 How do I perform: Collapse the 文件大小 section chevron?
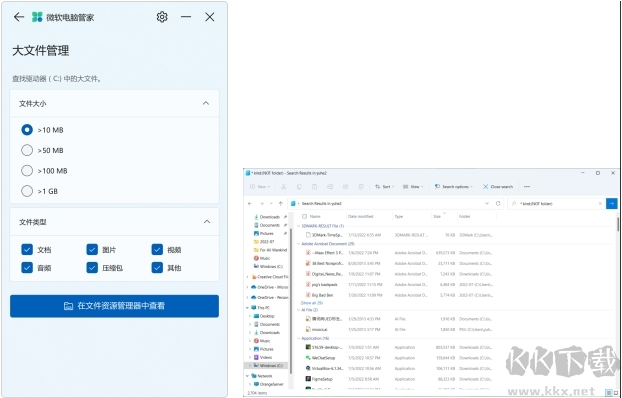point(205,103)
